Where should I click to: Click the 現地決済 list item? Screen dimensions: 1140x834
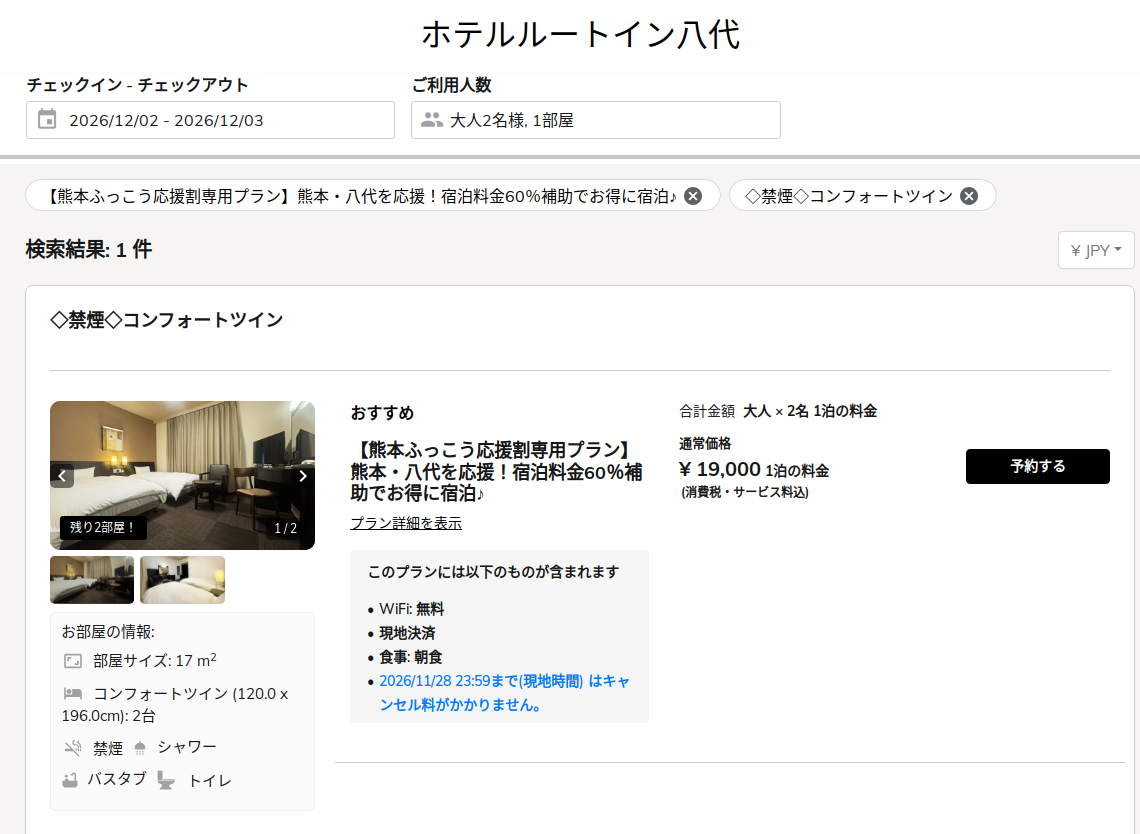[407, 633]
